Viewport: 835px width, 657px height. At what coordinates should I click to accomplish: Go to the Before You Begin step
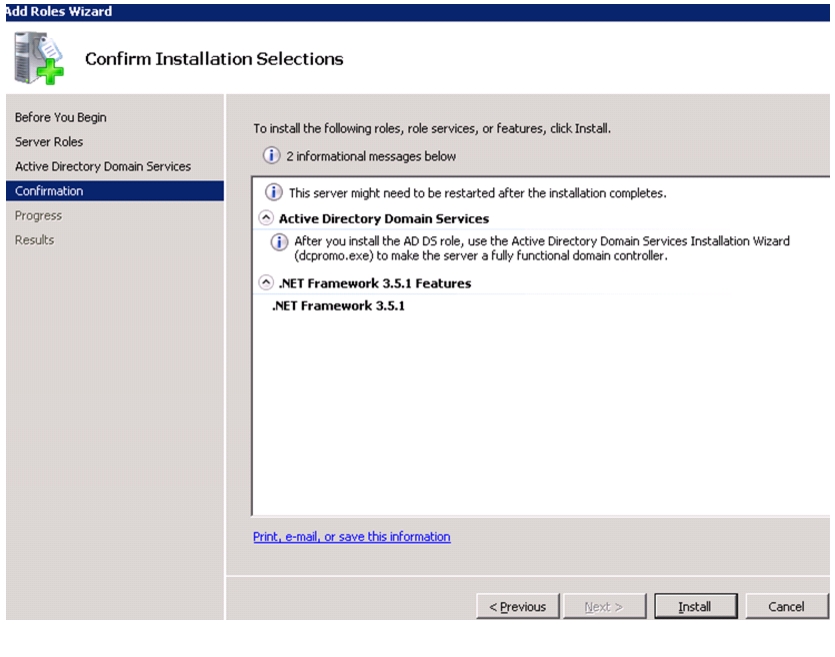(61, 117)
